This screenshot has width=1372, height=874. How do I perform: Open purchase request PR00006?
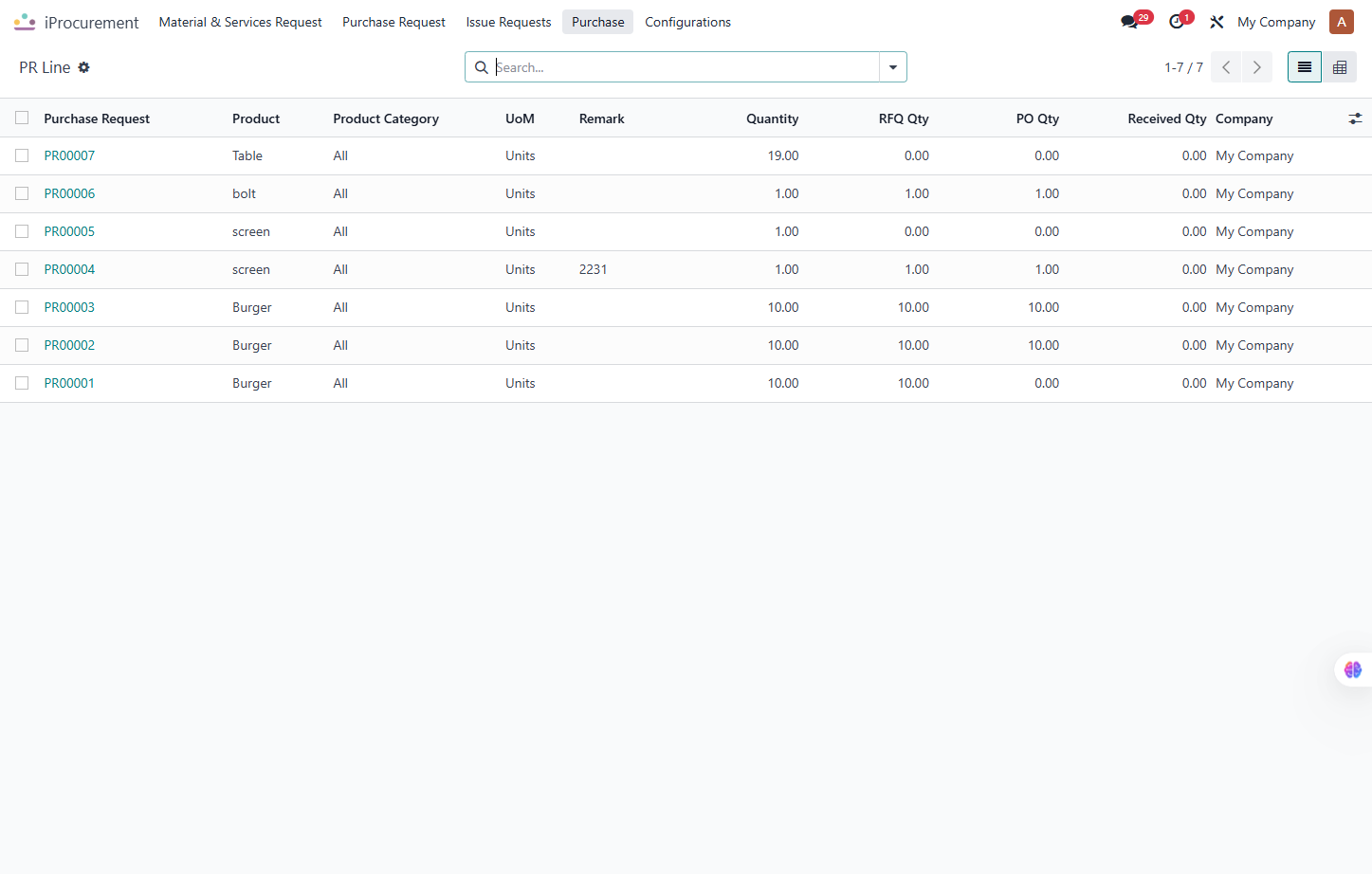pyautogui.click(x=69, y=193)
